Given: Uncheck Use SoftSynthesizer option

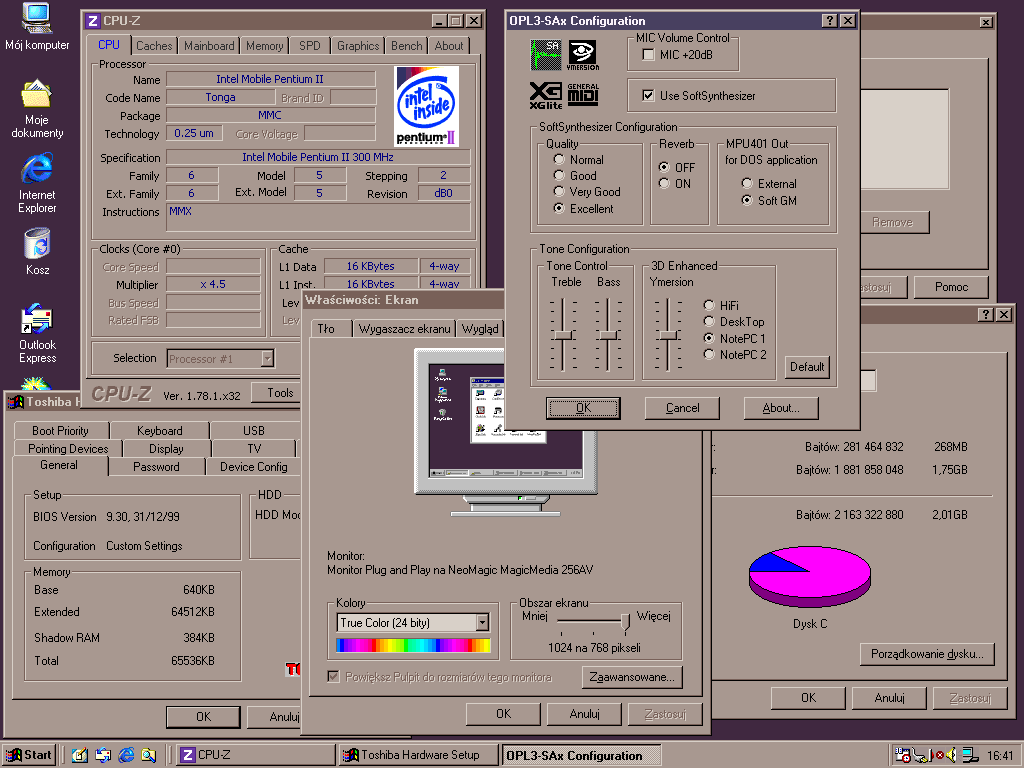Looking at the screenshot, I should coord(648,96).
